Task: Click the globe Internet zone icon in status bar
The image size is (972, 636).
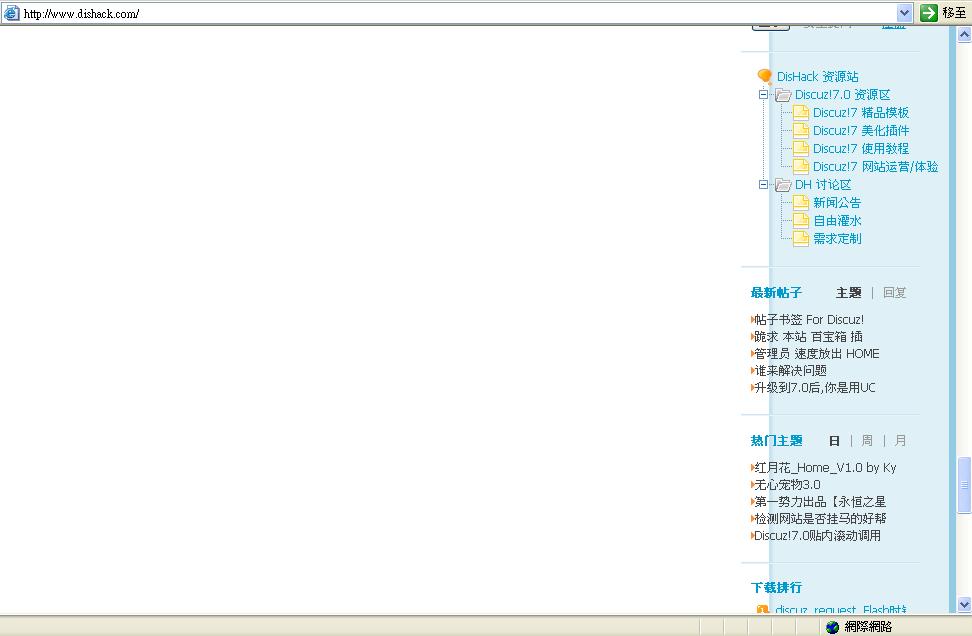Action: point(833,627)
